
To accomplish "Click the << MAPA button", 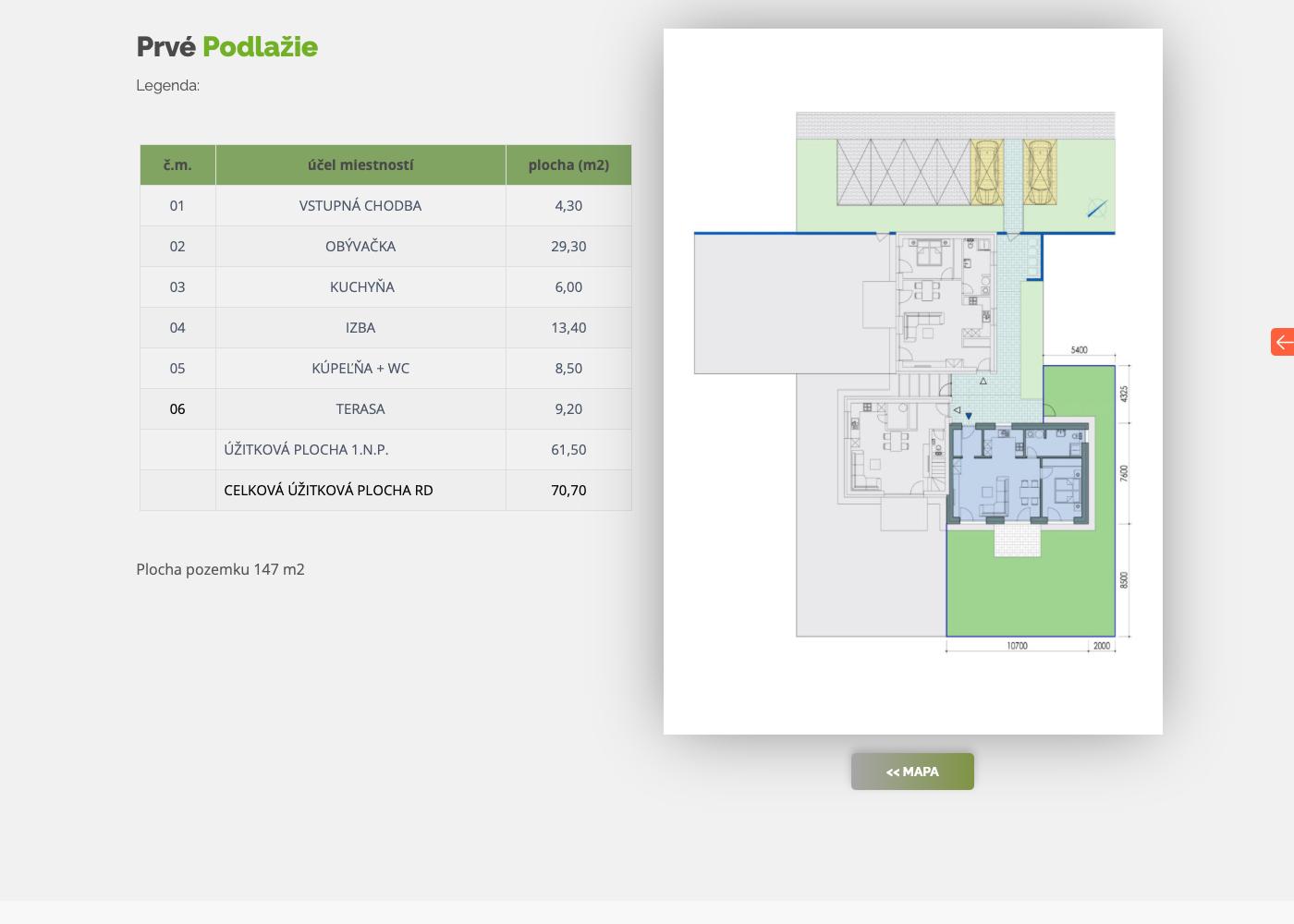I will click(x=912, y=772).
